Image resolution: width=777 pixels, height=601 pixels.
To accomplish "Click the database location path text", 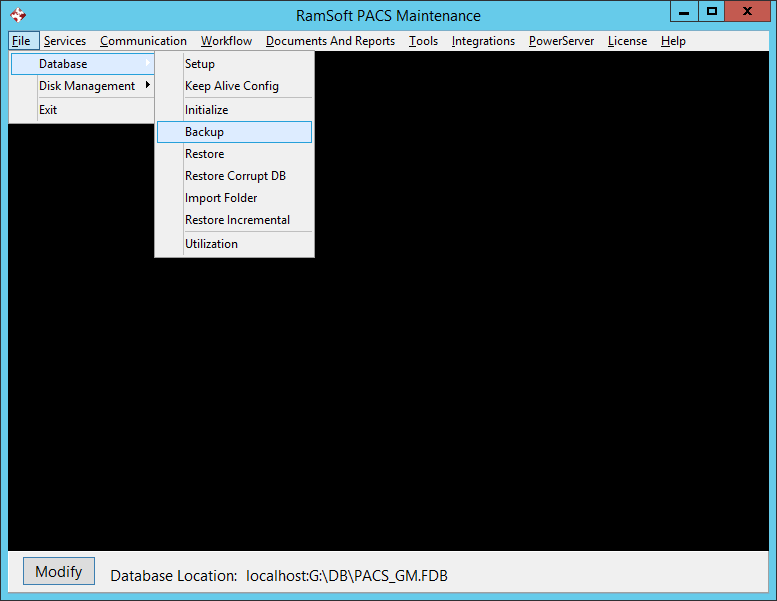I will coord(347,576).
